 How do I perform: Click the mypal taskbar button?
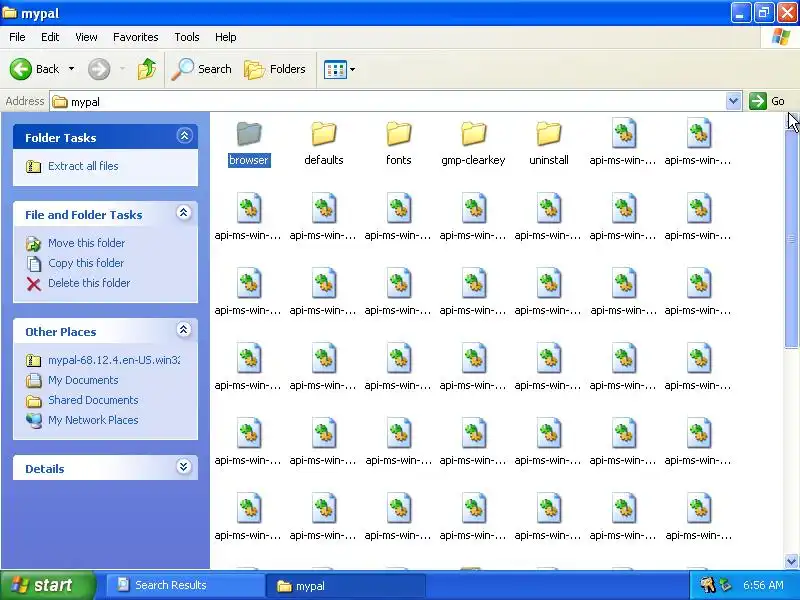tap(346, 586)
